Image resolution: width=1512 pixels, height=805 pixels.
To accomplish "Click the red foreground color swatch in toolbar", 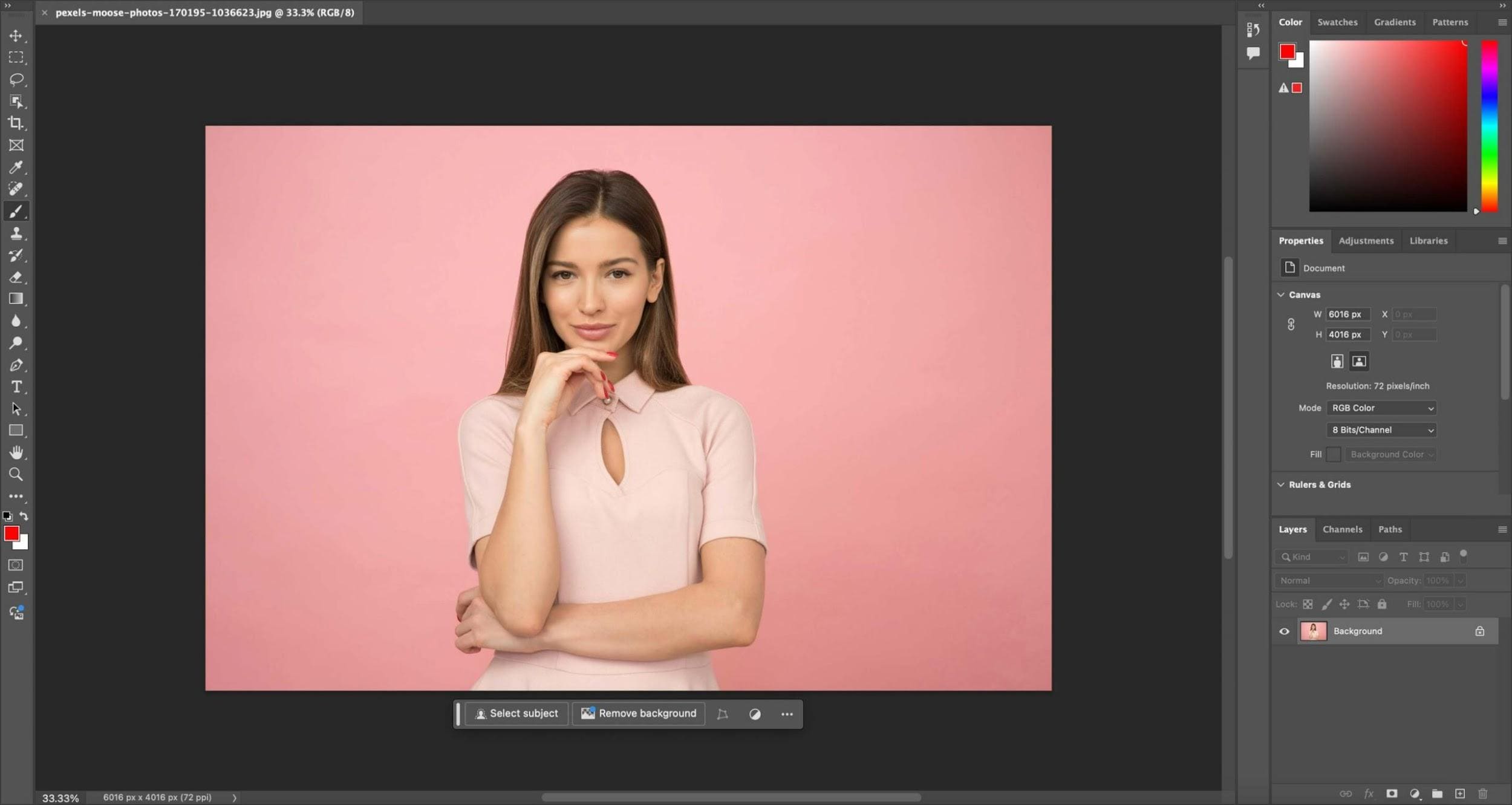I will point(10,533).
